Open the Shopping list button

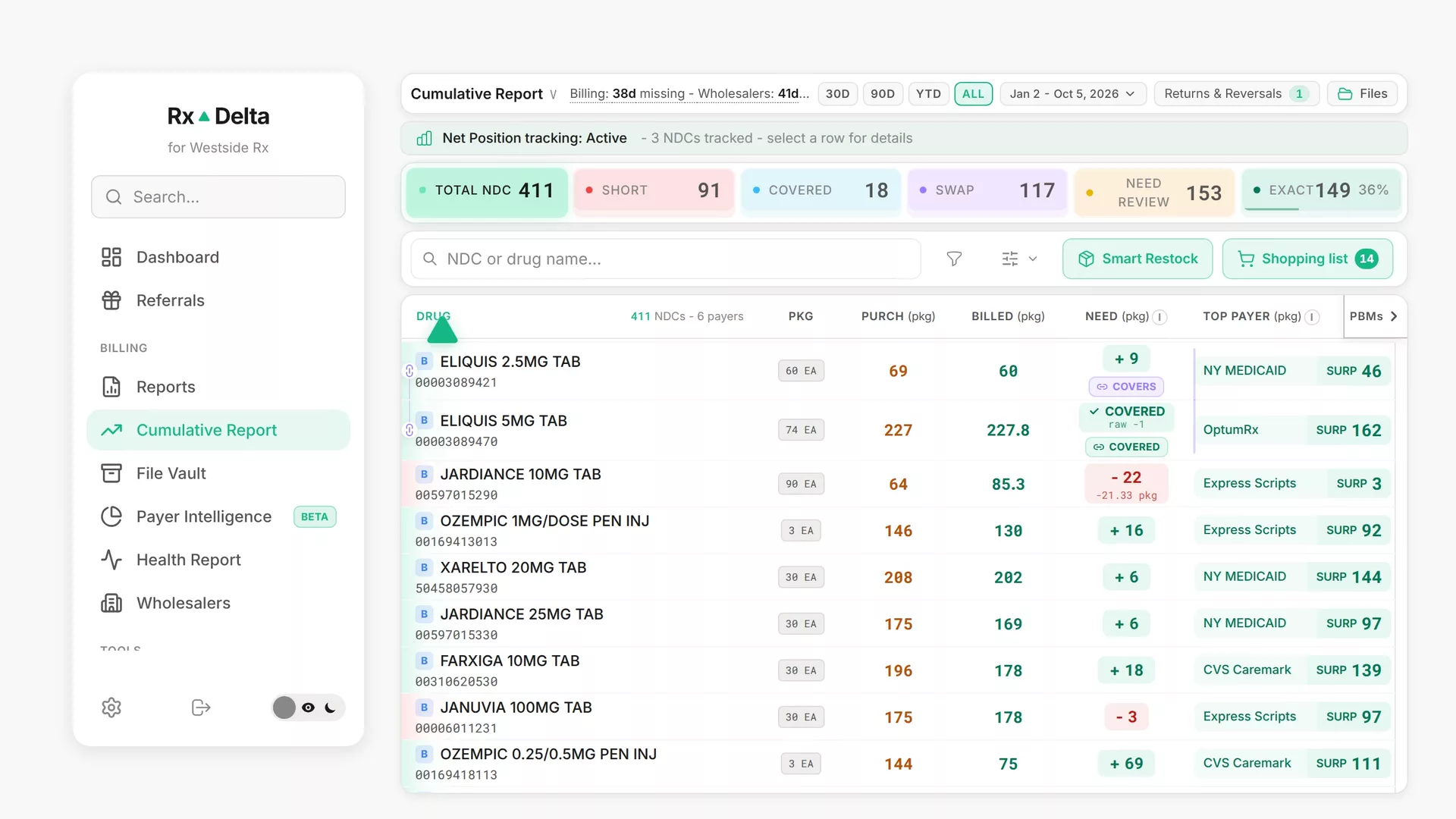(1307, 259)
